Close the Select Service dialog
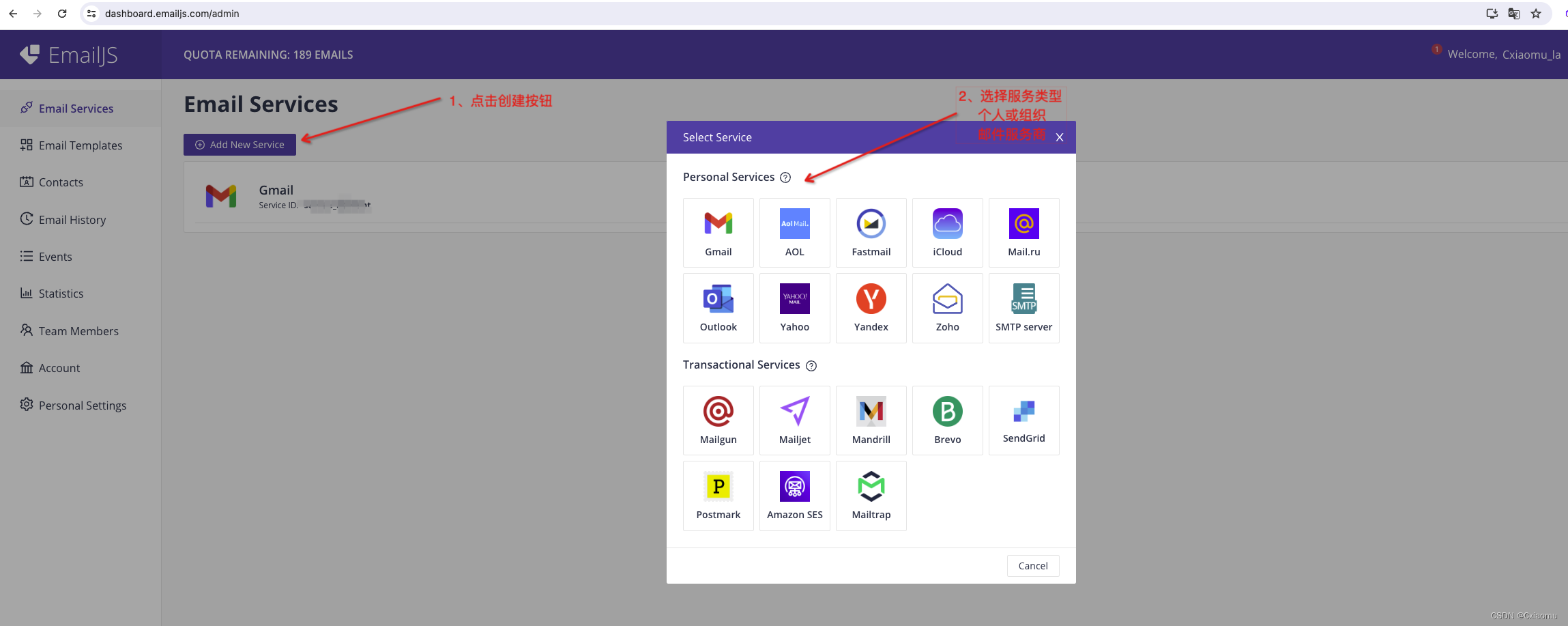The height and width of the screenshot is (626, 1568). click(1059, 137)
